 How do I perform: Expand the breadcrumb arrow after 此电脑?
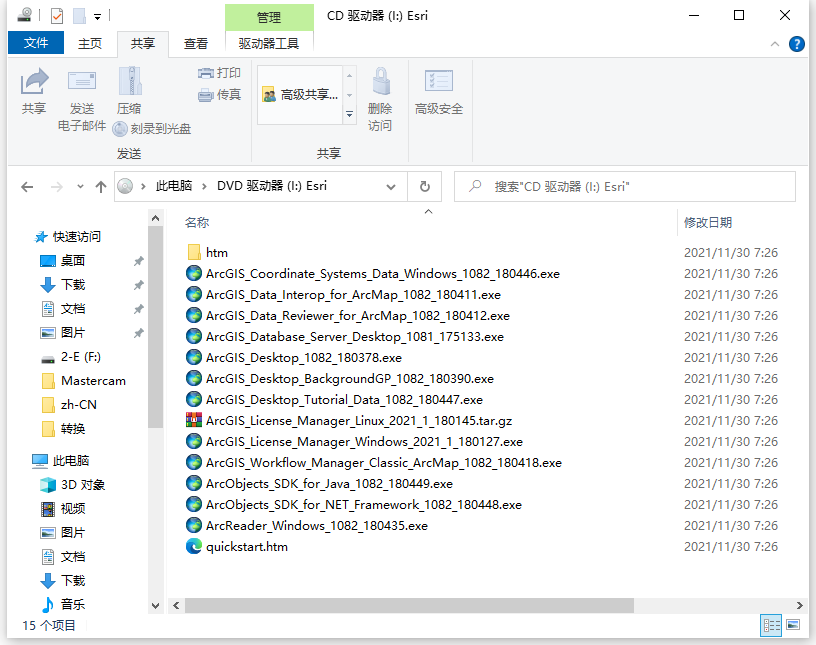[205, 186]
